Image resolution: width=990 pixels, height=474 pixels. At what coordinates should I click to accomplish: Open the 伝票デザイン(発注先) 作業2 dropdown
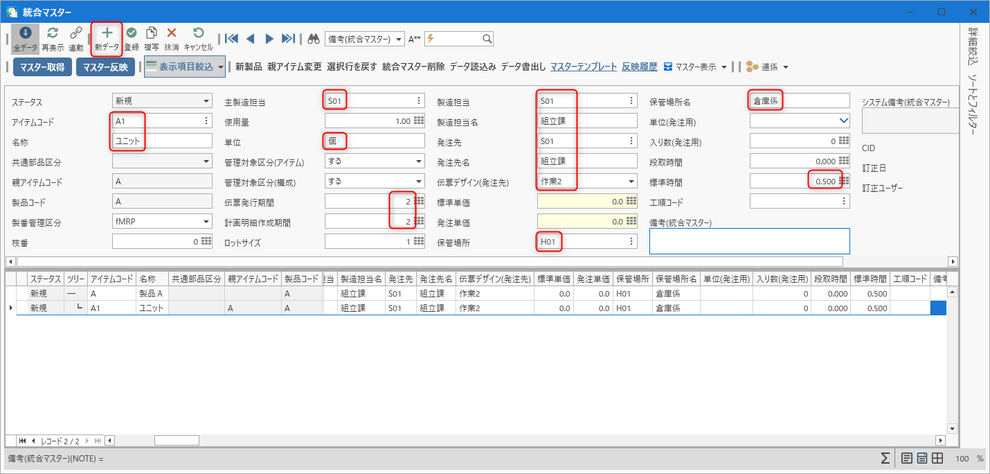(588, 181)
